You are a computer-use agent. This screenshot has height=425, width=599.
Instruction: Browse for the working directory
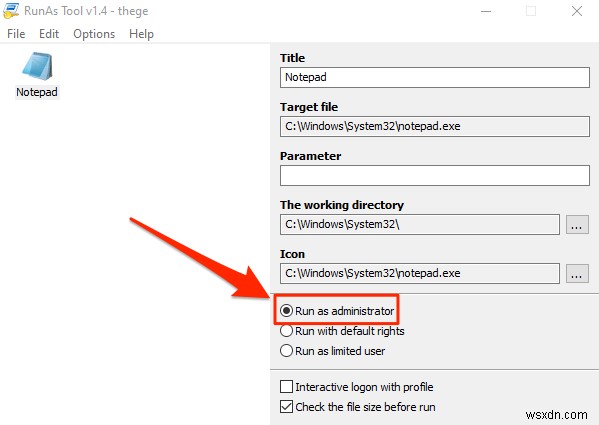(577, 225)
